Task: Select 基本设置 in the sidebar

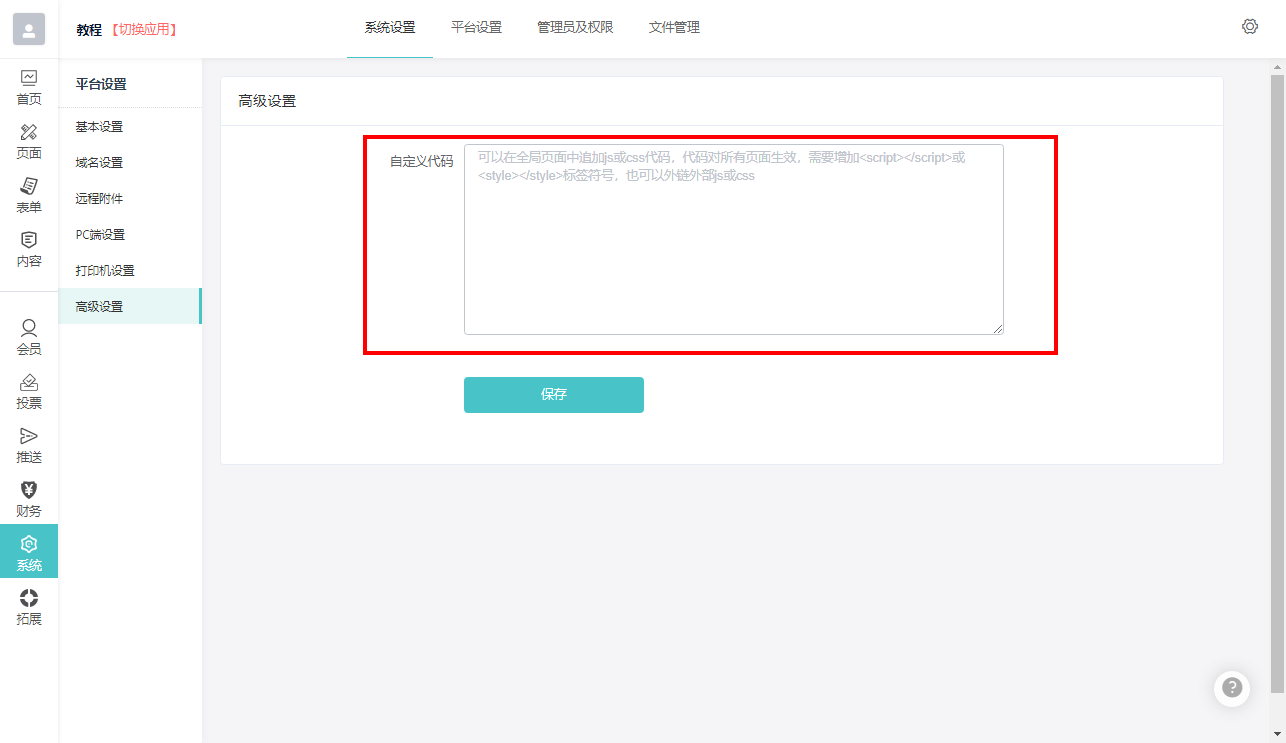Action: pos(130,127)
